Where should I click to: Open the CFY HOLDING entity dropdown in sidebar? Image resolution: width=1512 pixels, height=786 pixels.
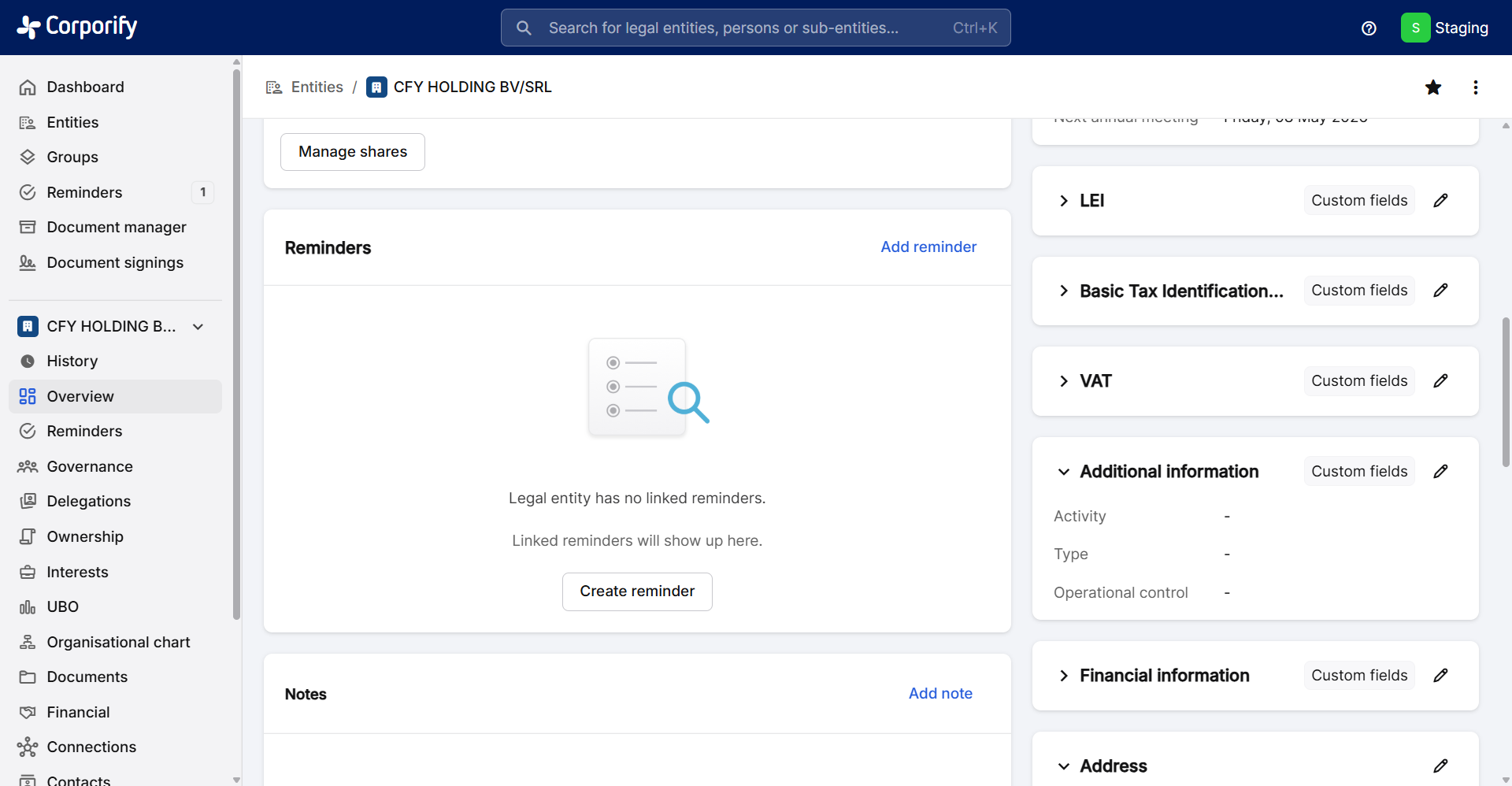[198, 326]
